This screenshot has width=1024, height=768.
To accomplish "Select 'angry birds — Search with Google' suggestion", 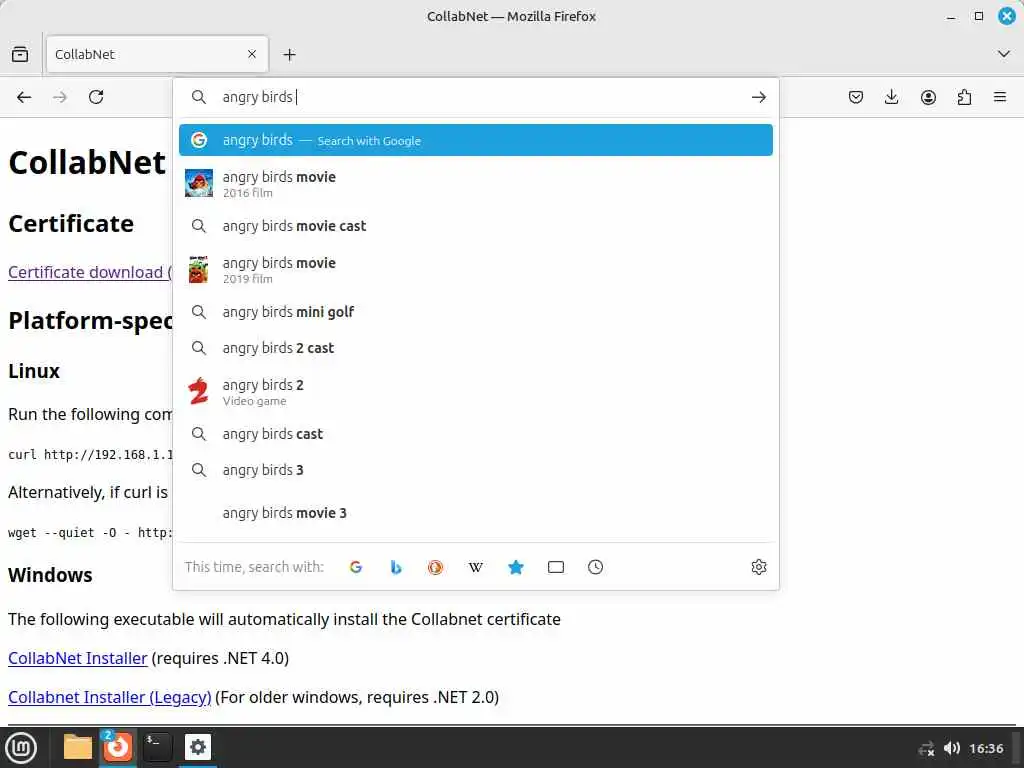I will tap(475, 140).
